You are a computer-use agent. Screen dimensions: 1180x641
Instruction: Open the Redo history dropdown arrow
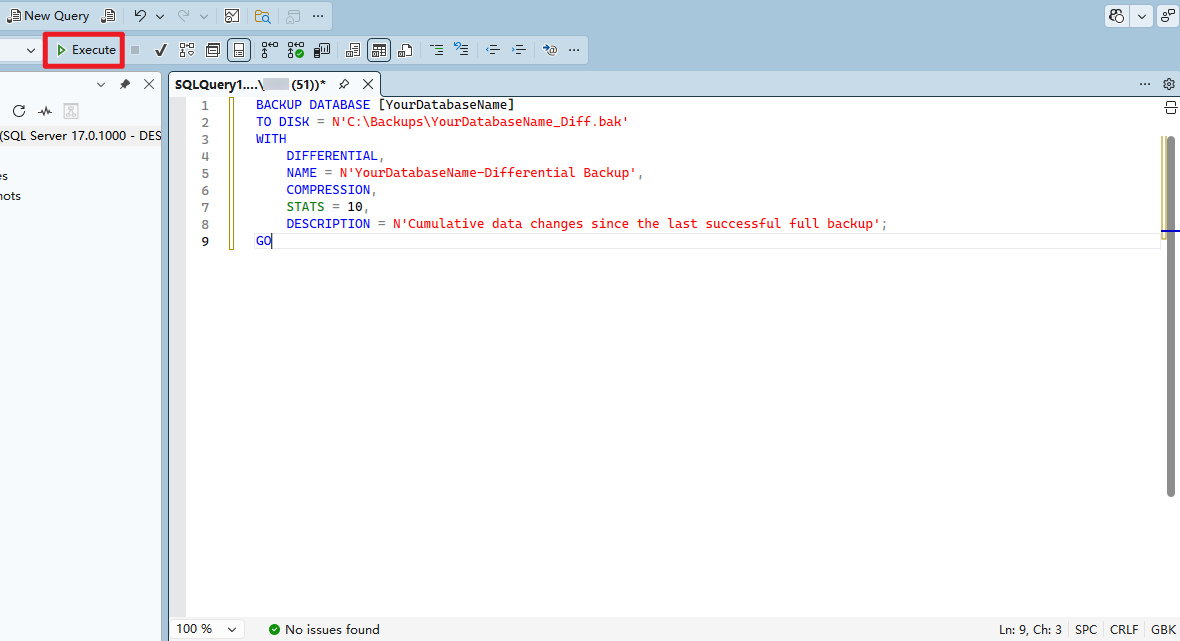coord(203,16)
